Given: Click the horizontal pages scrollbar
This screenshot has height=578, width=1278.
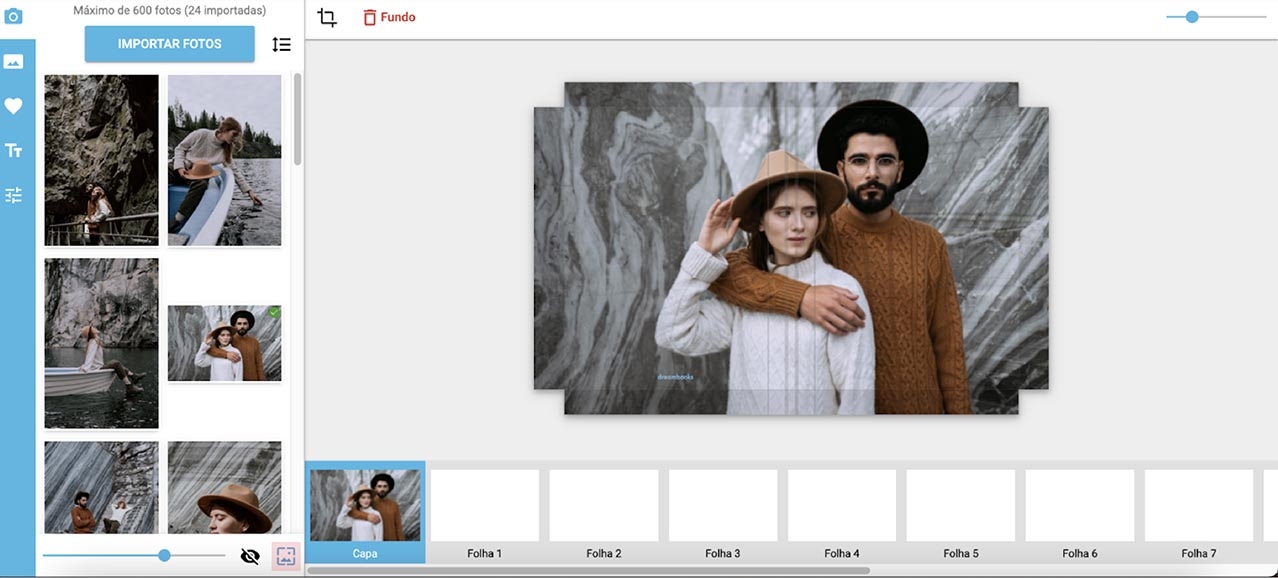Looking at the screenshot, I should (x=588, y=571).
